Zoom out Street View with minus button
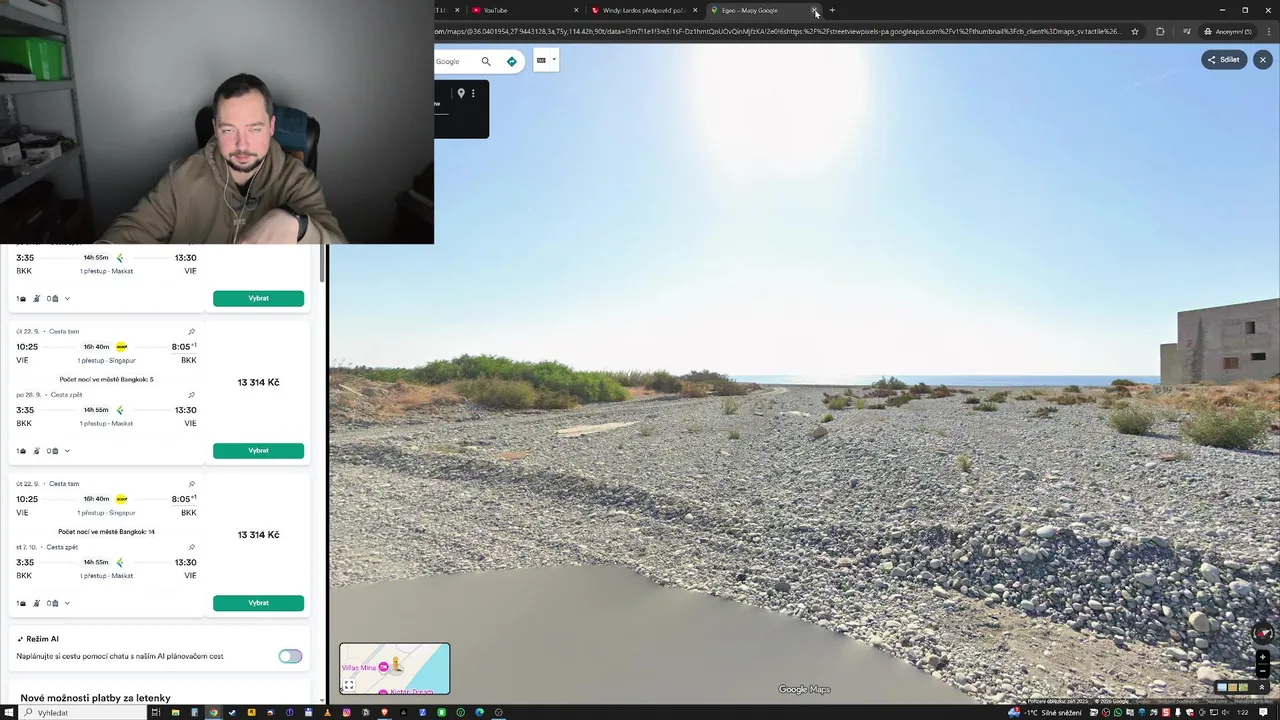The height and width of the screenshot is (720, 1280). tap(1262, 670)
